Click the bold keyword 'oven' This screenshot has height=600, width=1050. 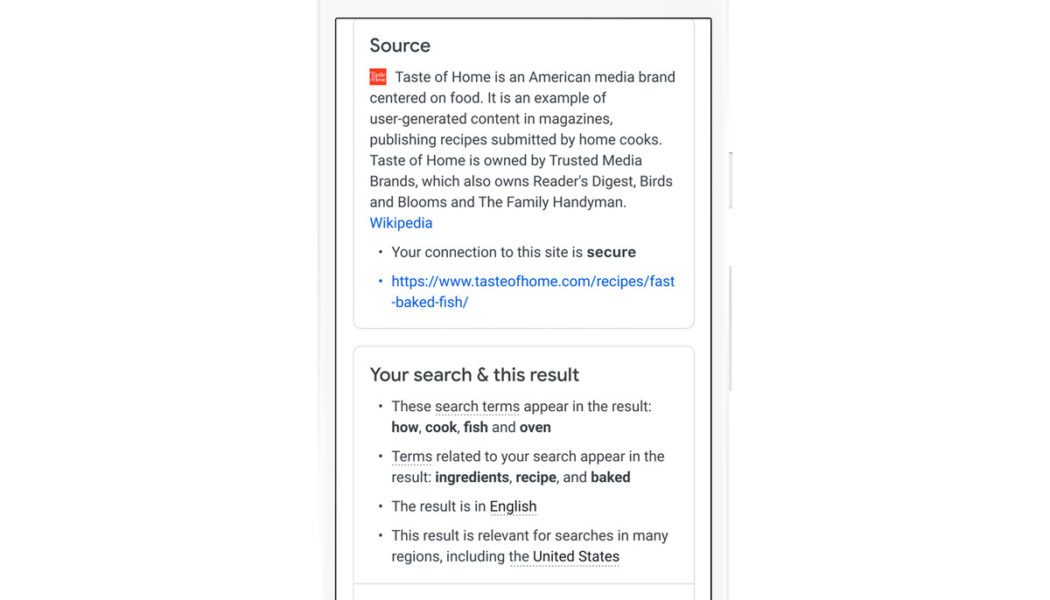pyautogui.click(x=535, y=427)
